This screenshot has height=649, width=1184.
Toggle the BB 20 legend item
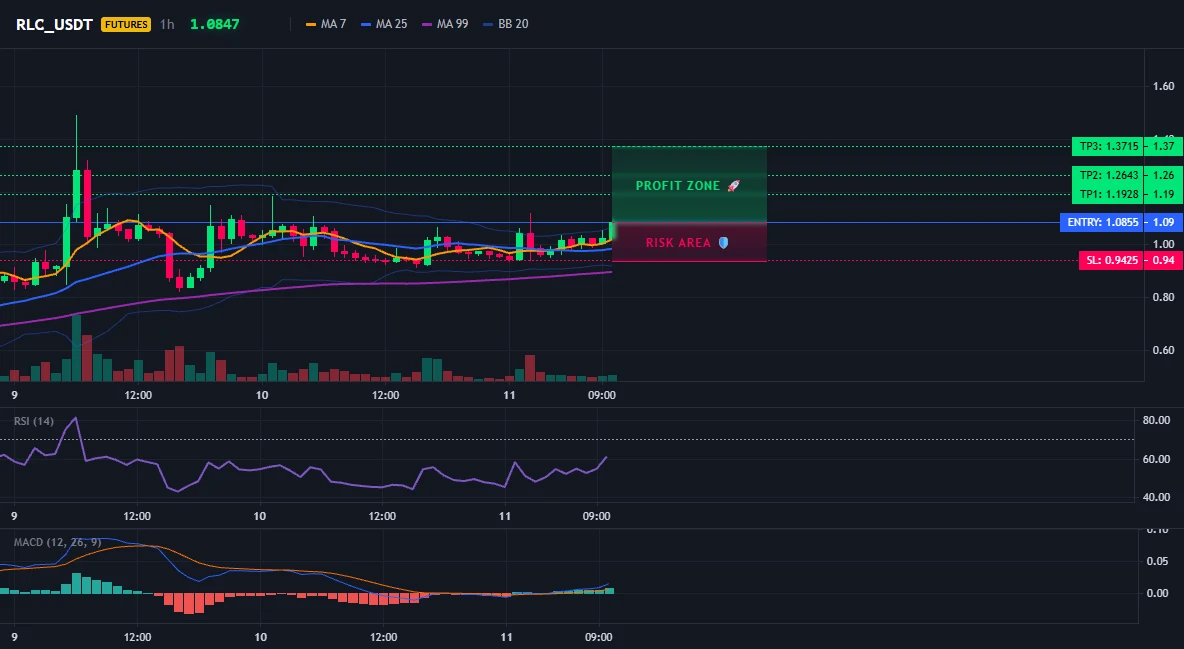[x=506, y=24]
